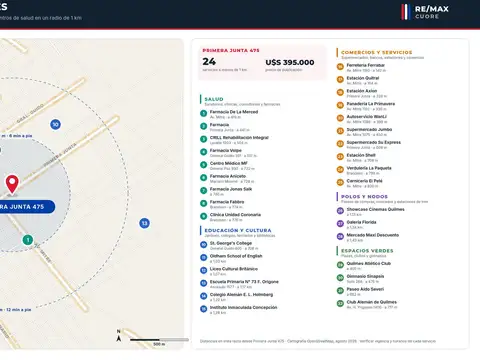480x360 pixels.
Task: Click number badge beside Farmacia De La Merced
Action: [x=203, y=113]
